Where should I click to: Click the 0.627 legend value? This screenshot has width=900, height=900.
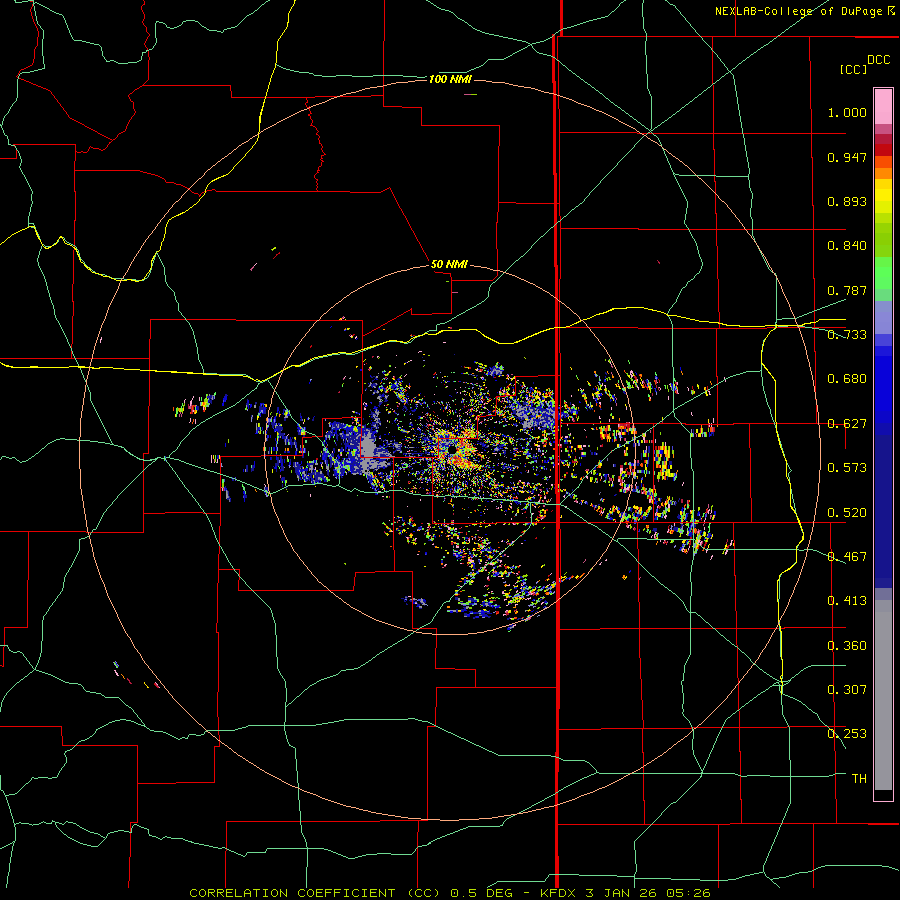pos(847,424)
